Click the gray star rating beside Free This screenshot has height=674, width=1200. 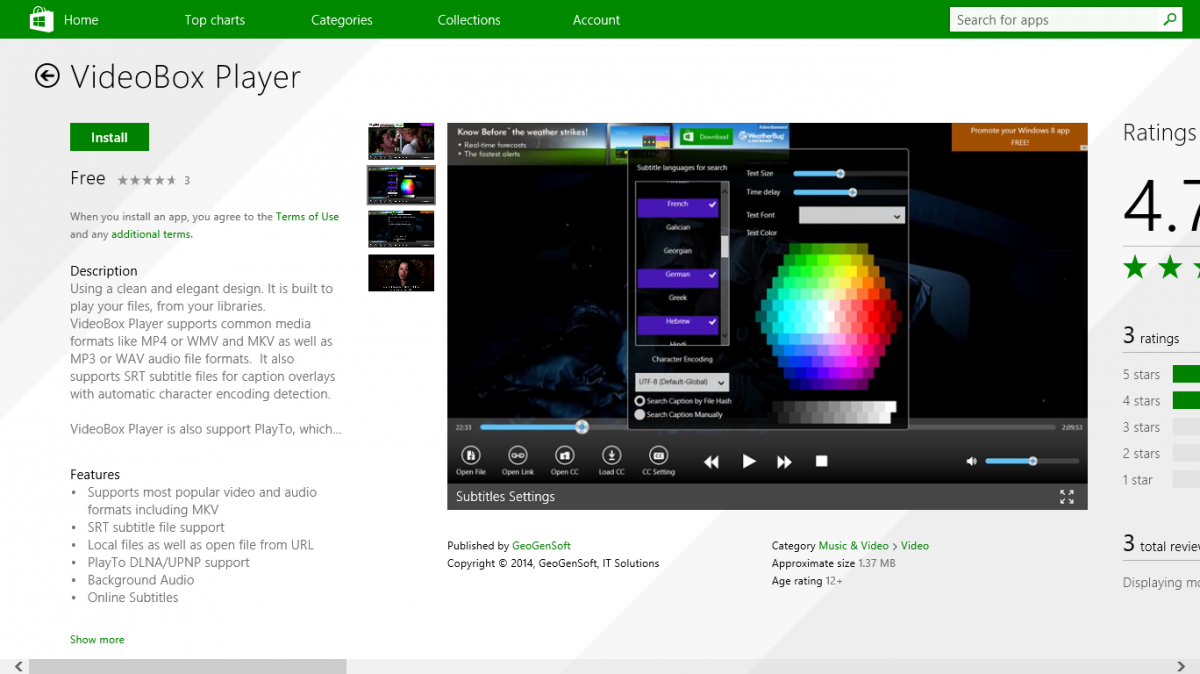point(147,180)
